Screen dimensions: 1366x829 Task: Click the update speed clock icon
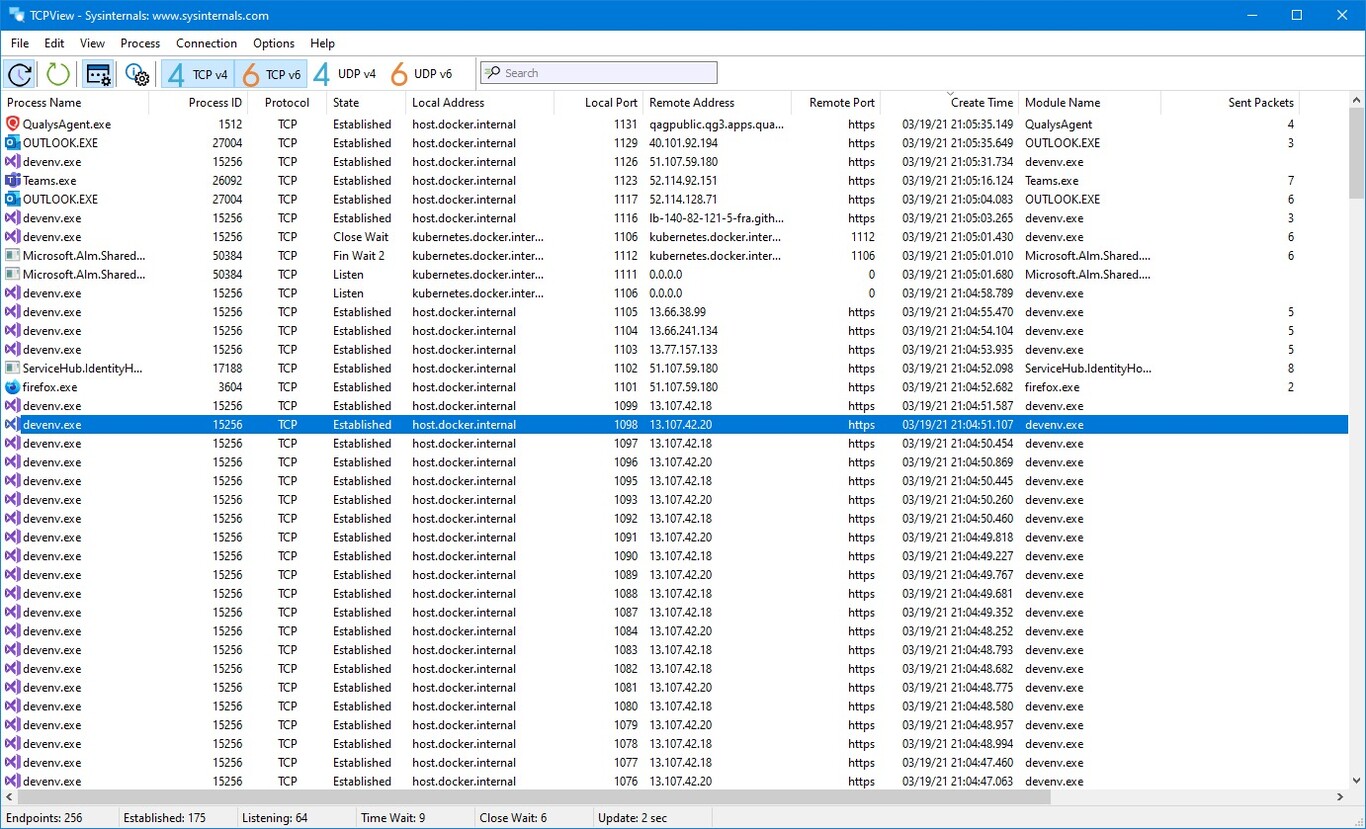(x=20, y=73)
